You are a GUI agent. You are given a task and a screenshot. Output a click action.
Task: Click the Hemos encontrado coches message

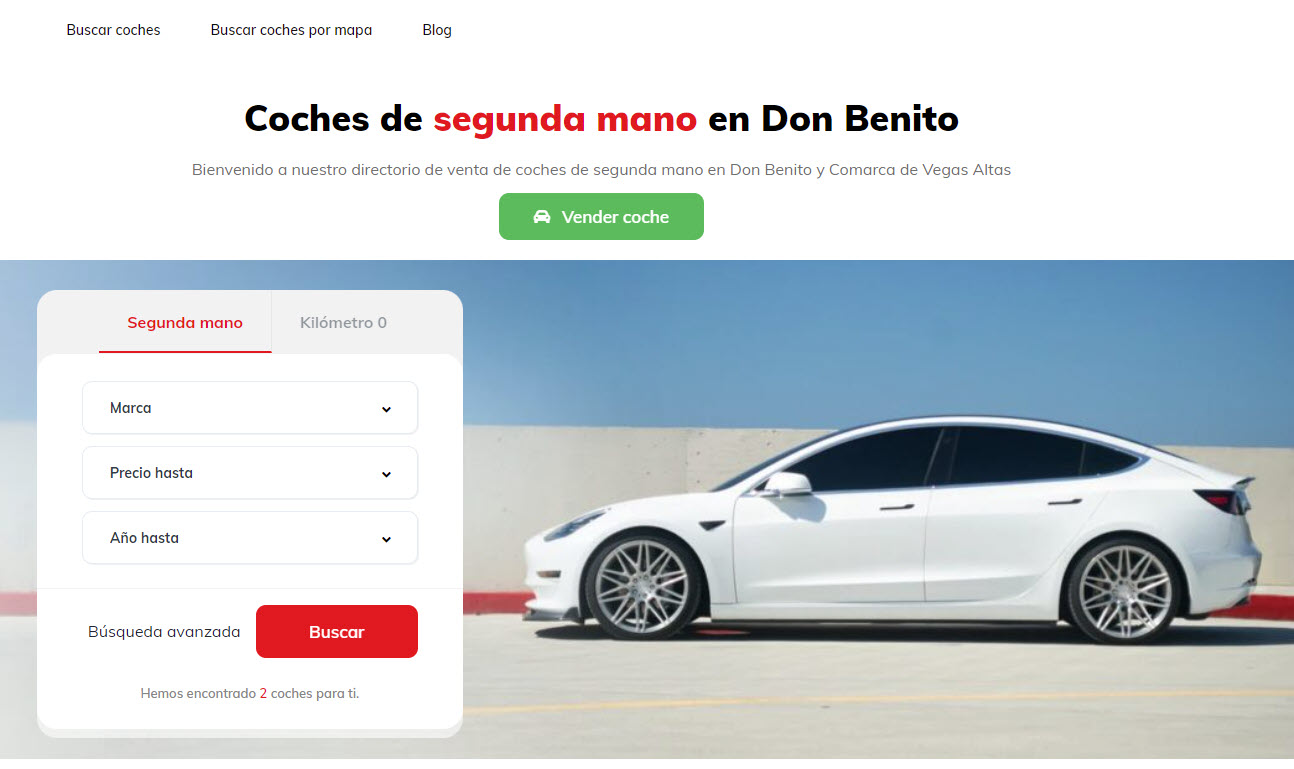(250, 693)
